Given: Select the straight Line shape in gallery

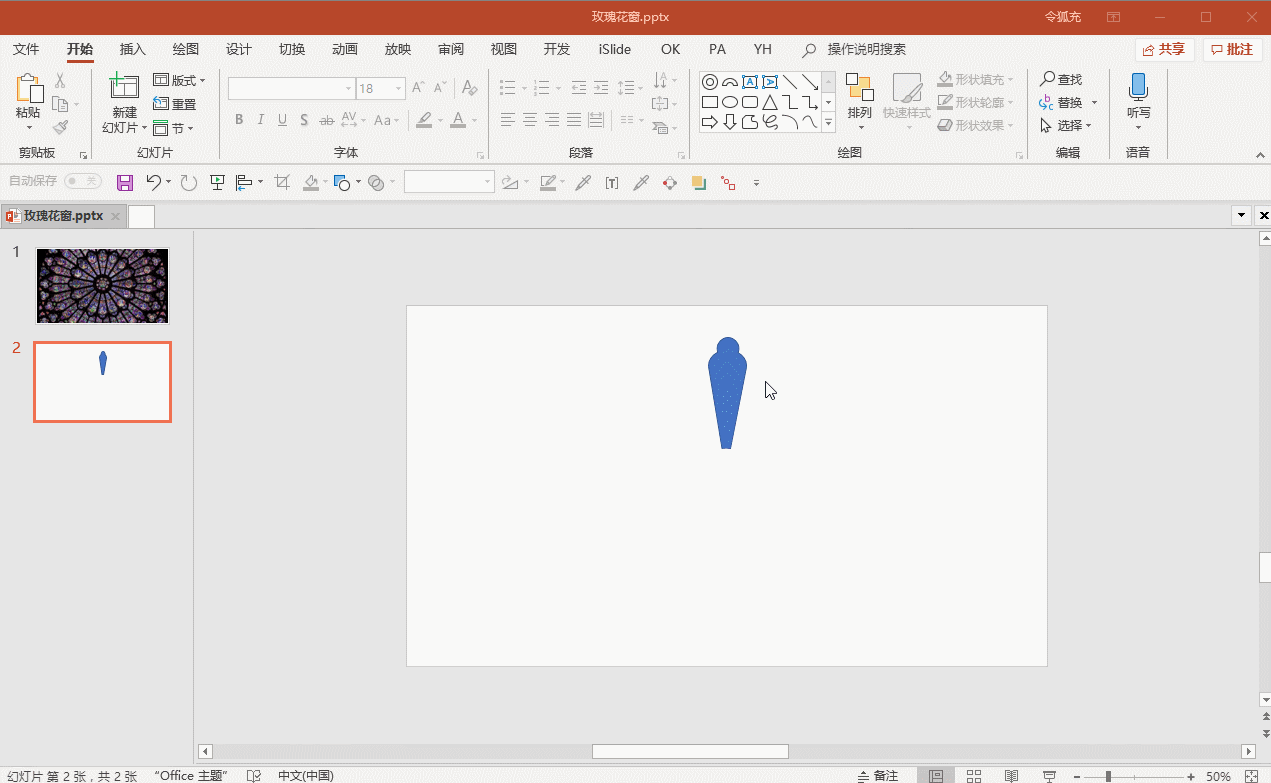Looking at the screenshot, I should pyautogui.click(x=790, y=82).
